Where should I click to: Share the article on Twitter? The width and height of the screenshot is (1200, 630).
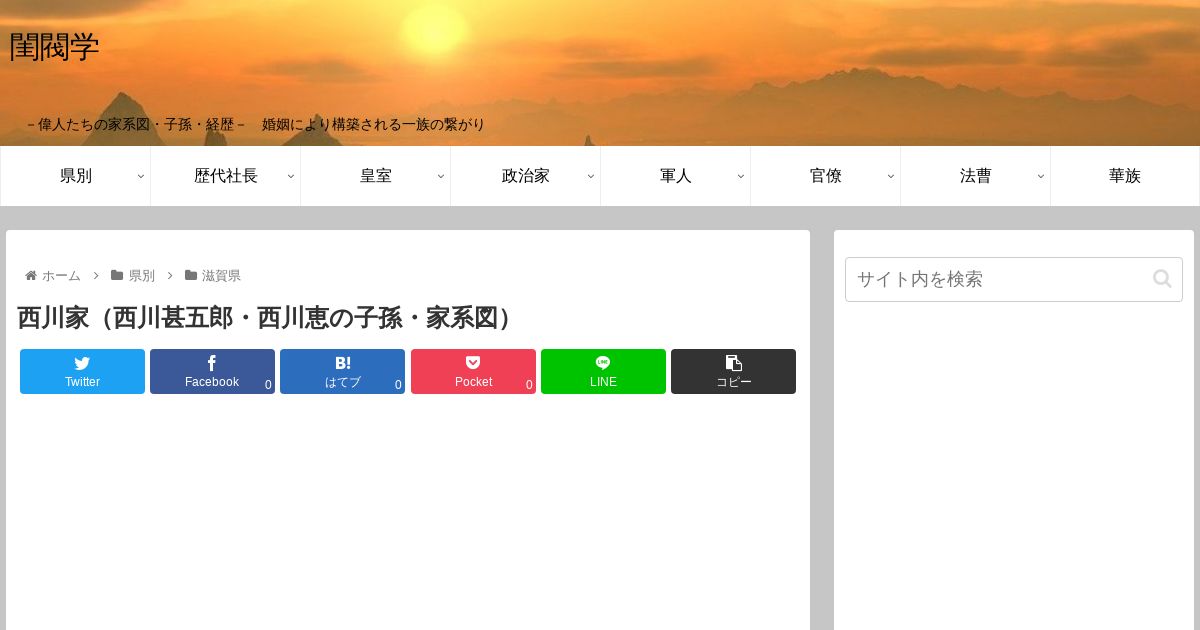tap(82, 371)
